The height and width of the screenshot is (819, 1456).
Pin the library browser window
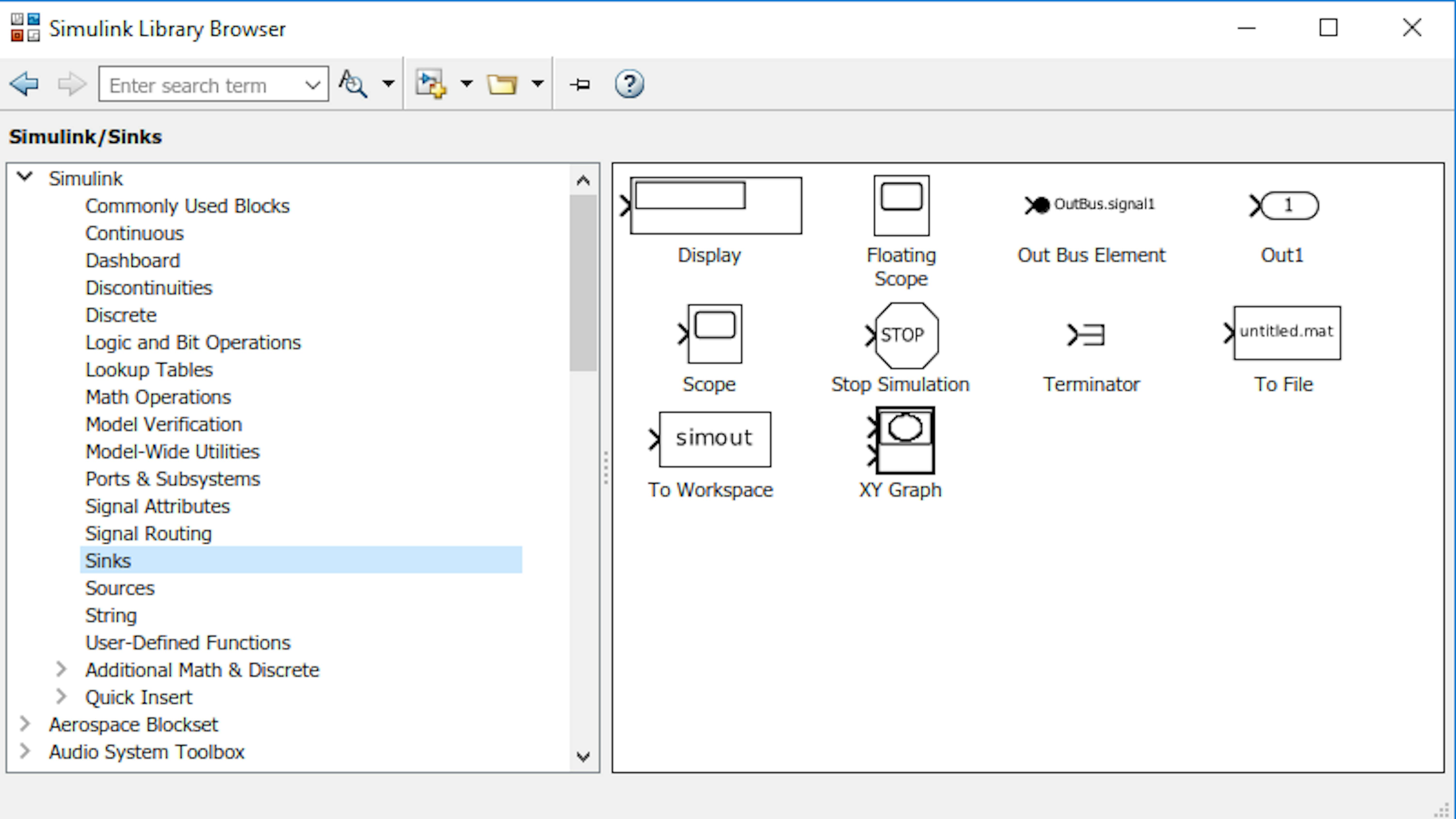point(580,85)
